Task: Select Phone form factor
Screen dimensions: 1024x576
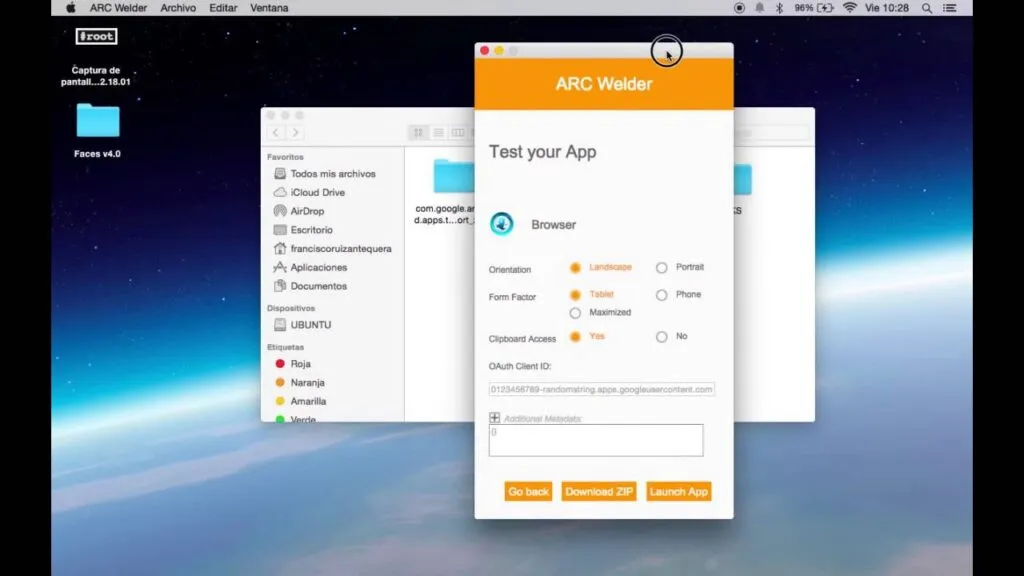Action: tap(662, 295)
